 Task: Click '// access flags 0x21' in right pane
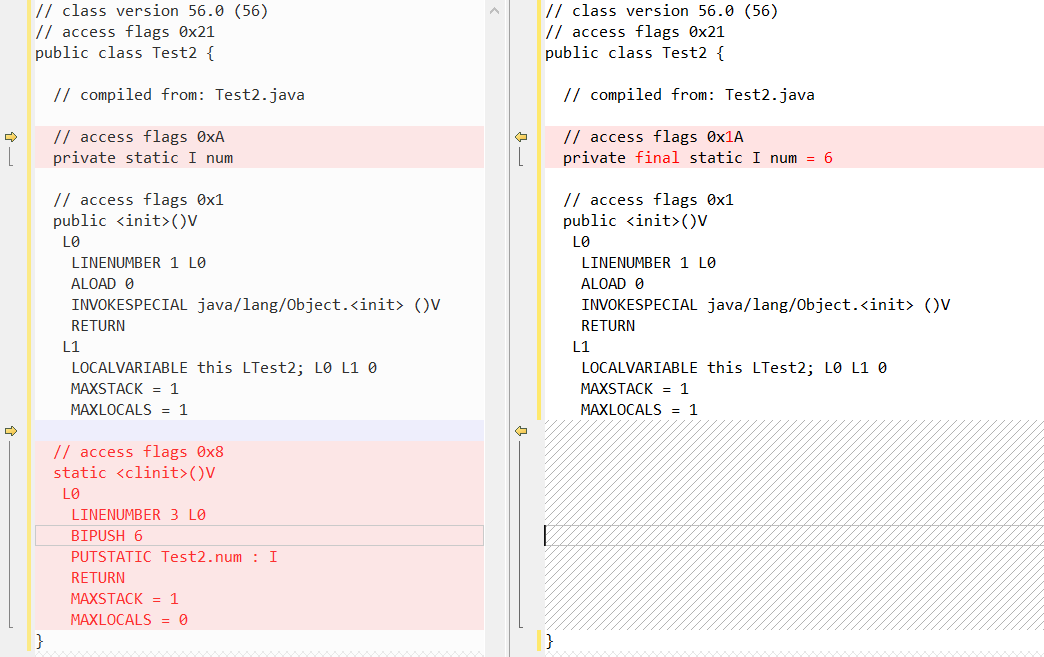(x=635, y=32)
